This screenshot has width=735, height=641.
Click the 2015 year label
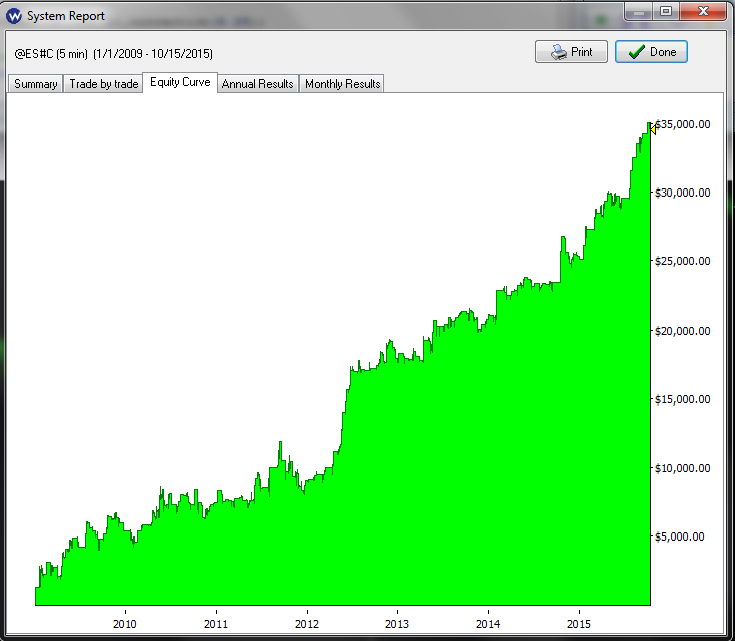click(x=579, y=624)
